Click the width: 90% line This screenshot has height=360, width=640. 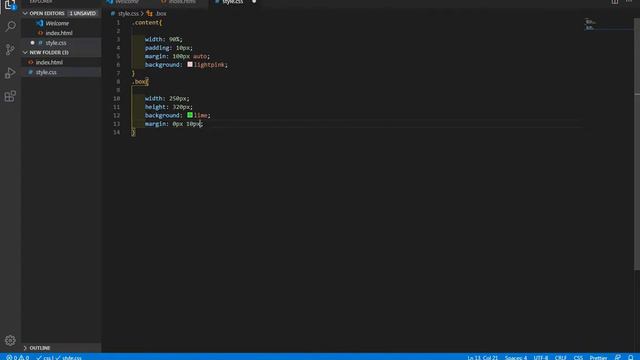163,39
